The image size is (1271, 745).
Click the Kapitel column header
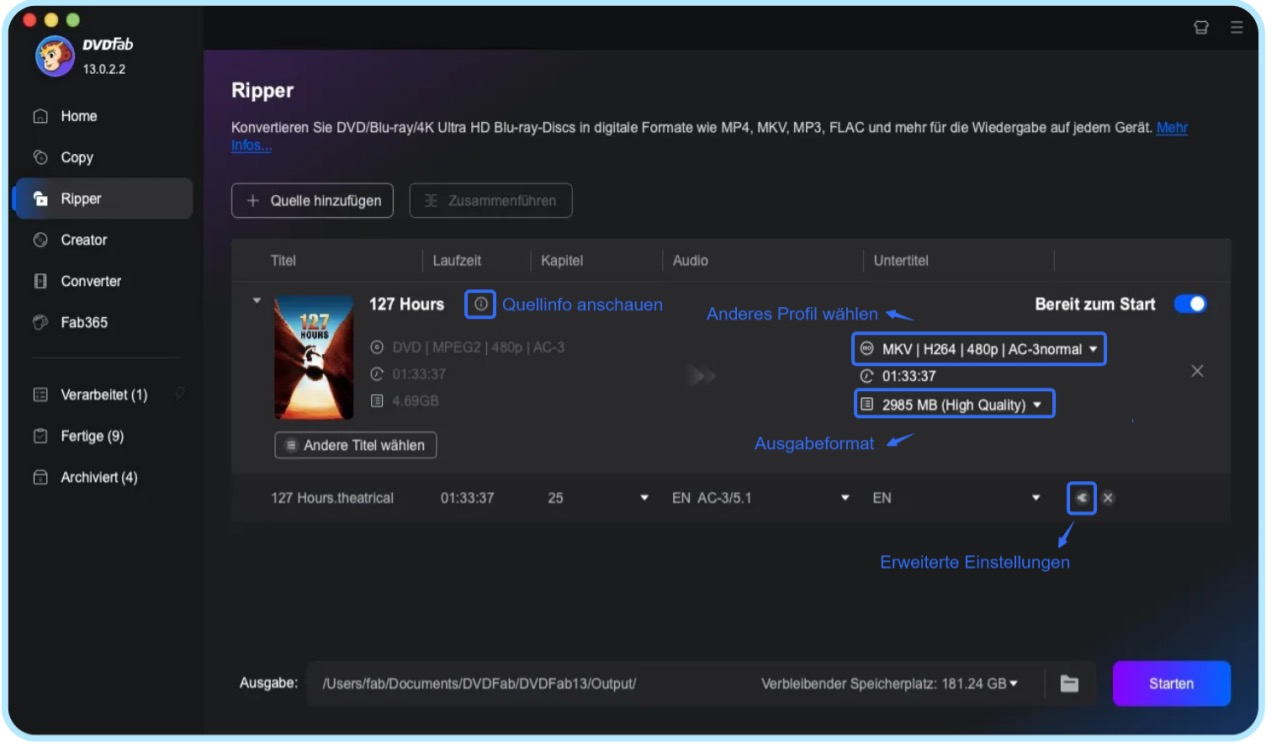[562, 260]
